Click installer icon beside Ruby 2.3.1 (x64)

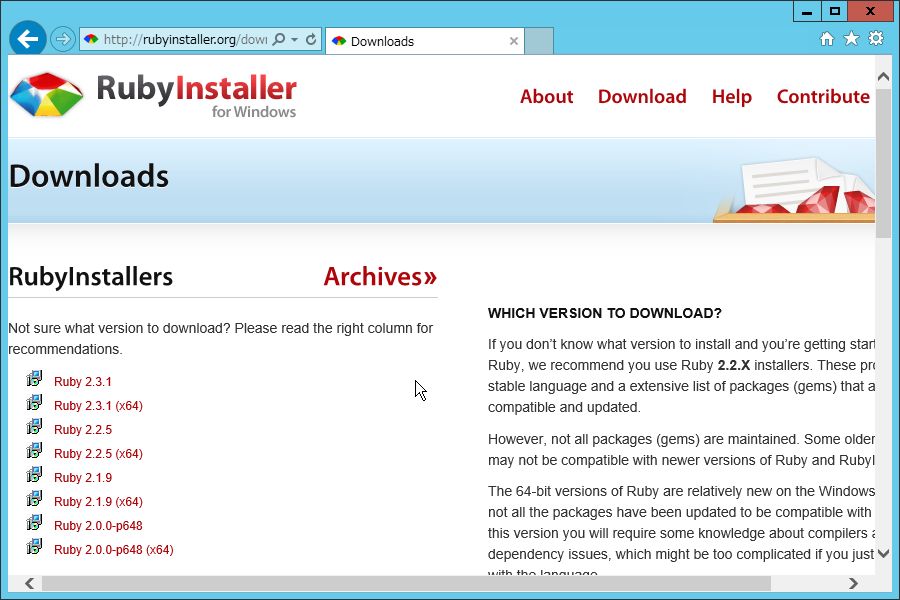[34, 402]
